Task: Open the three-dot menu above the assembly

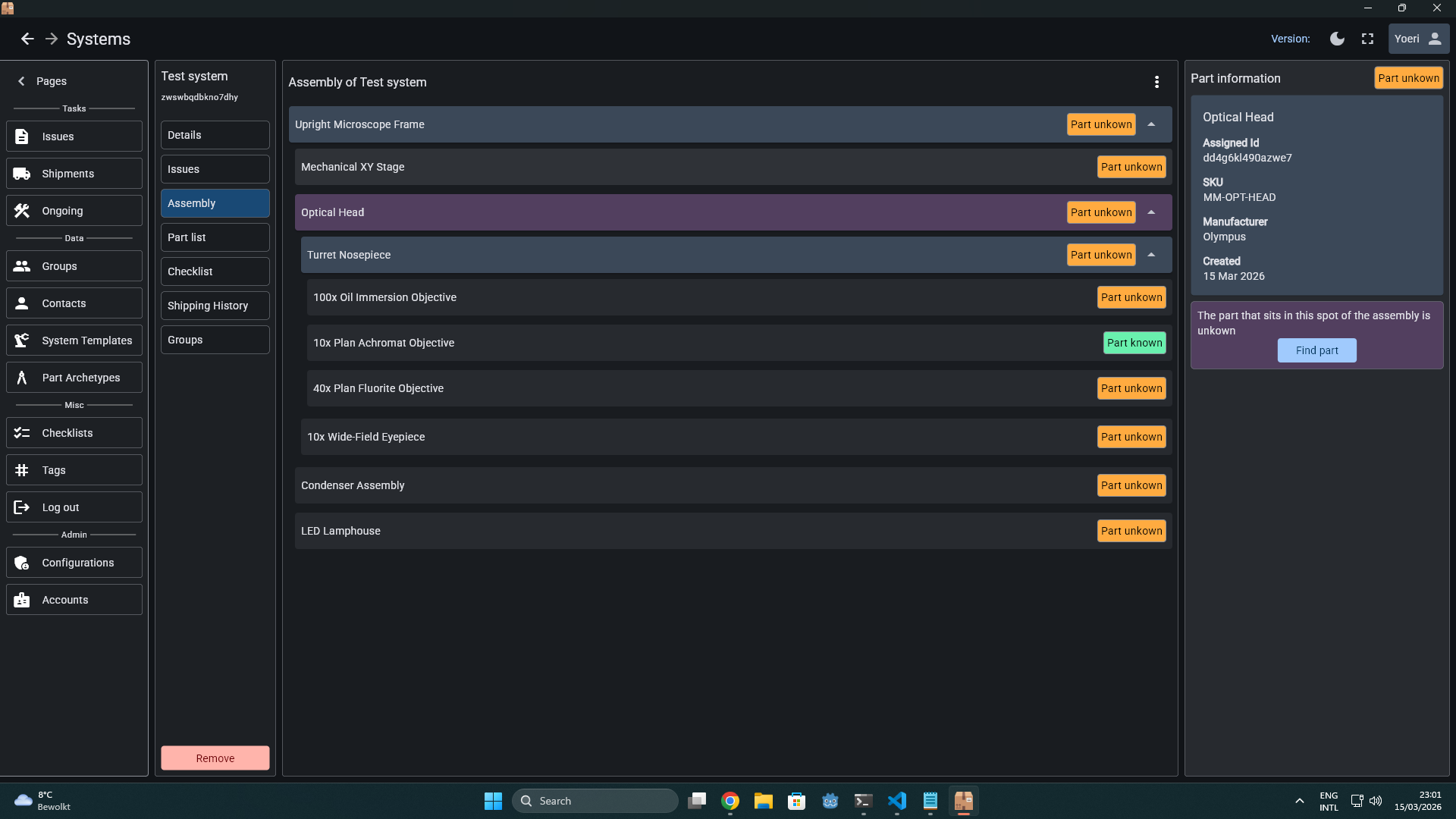Action: [1156, 82]
